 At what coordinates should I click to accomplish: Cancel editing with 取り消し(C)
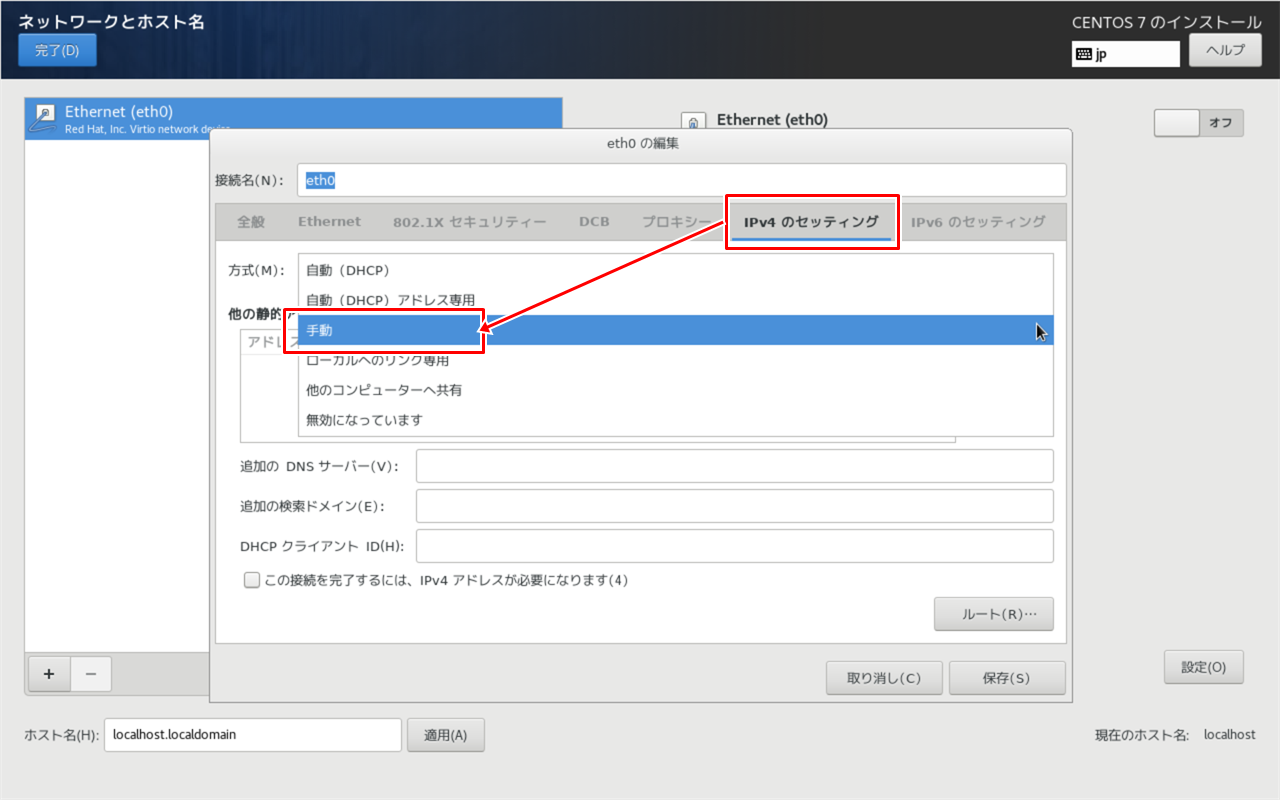884,677
